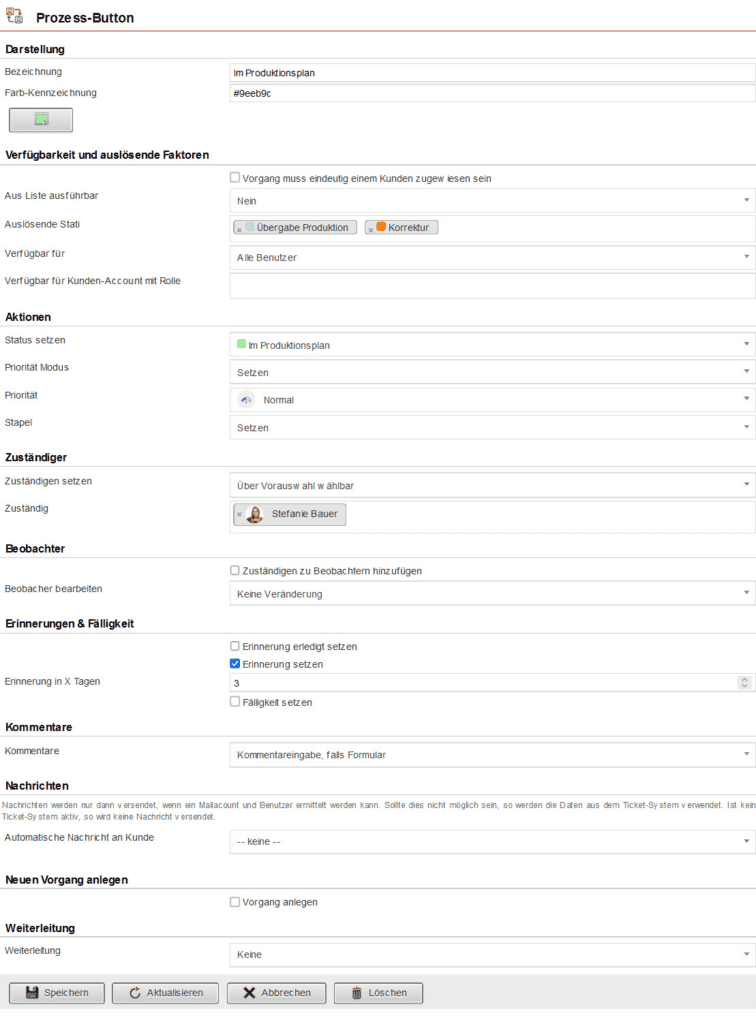Enable the Vorgang anlegen checkbox
Viewport: 756px width, 1024px height.
tap(234, 901)
